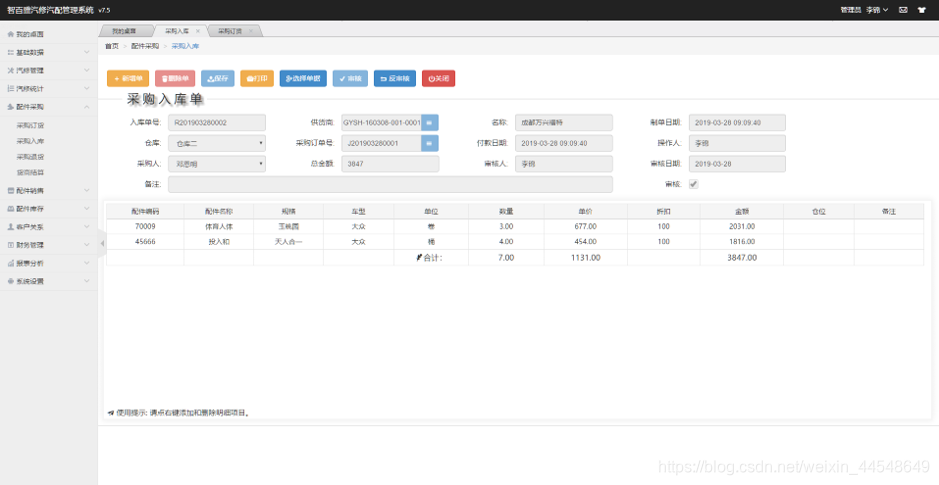Click the orange 打印 print button
This screenshot has width=939, height=485.
[257, 78]
